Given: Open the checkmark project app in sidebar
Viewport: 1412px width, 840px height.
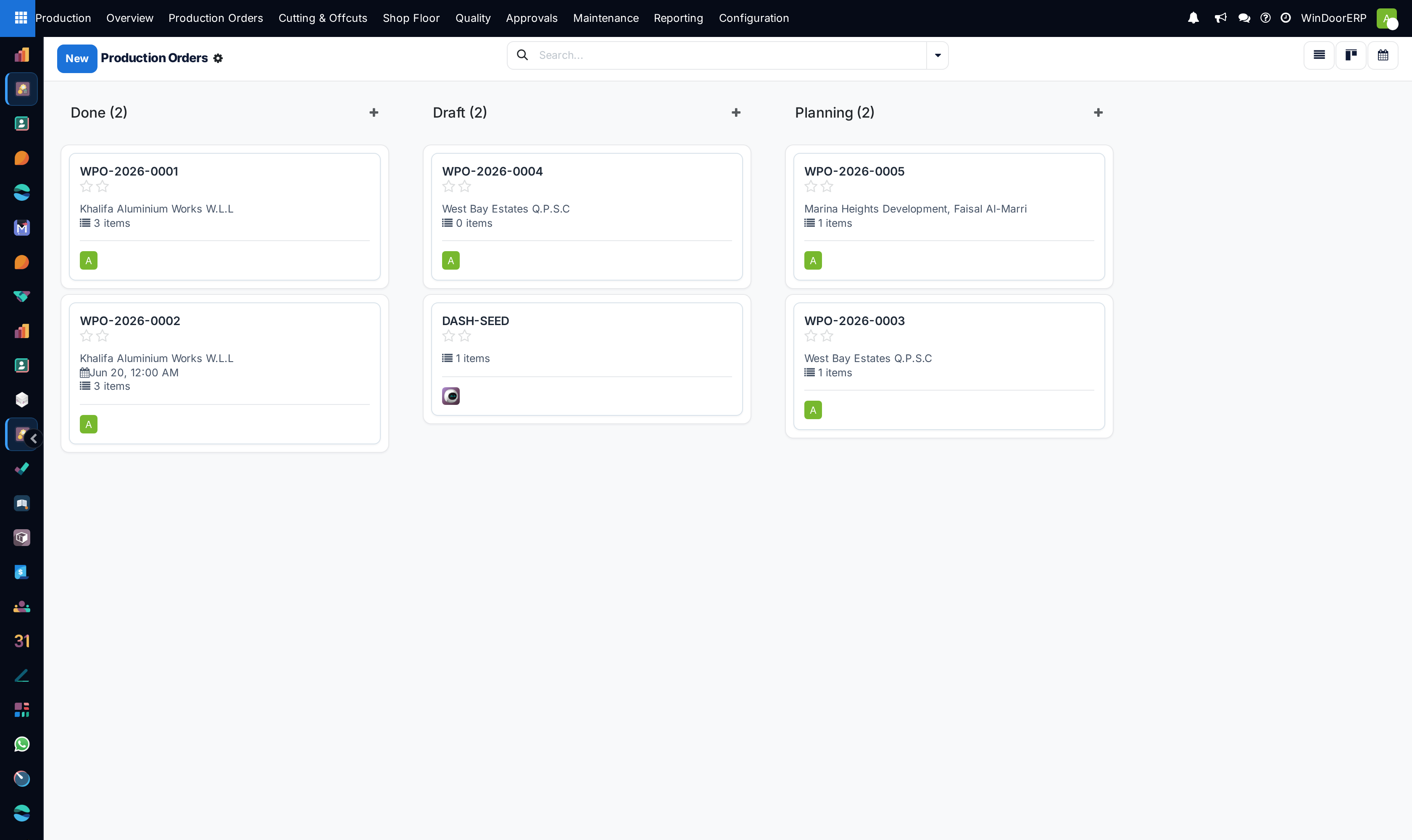Looking at the screenshot, I should 21,469.
